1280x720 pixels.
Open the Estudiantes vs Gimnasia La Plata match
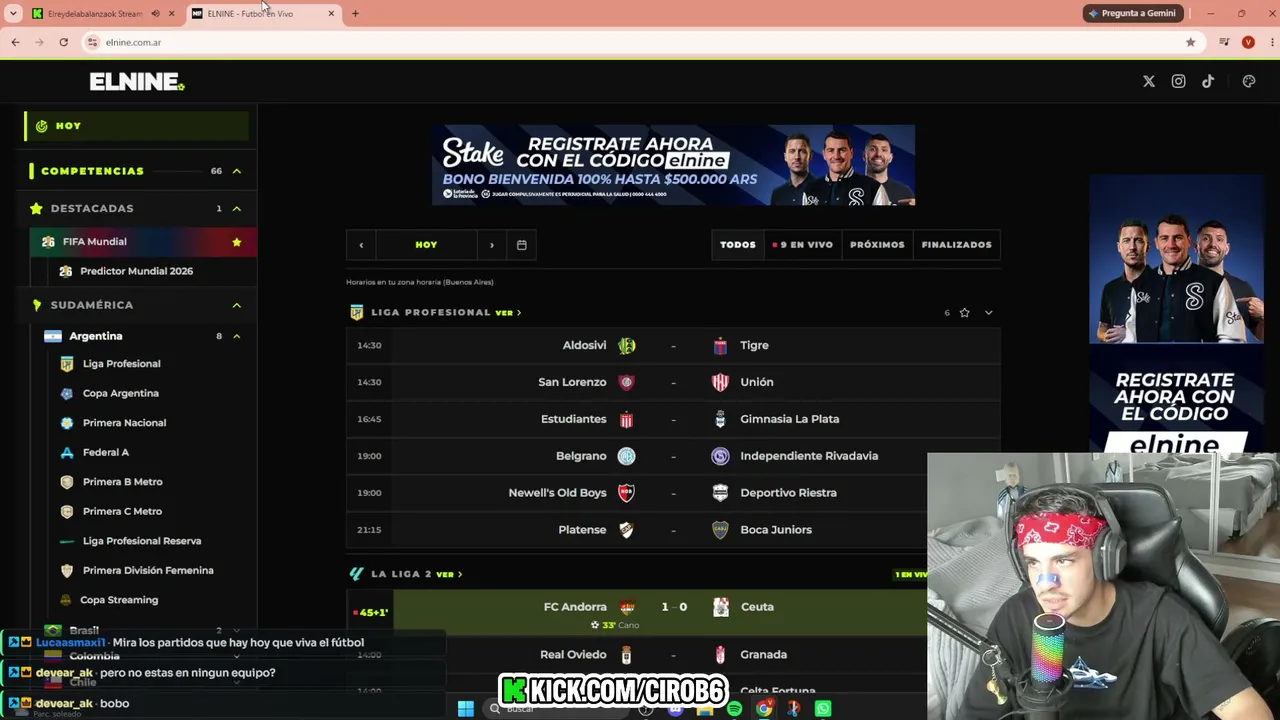click(x=673, y=419)
